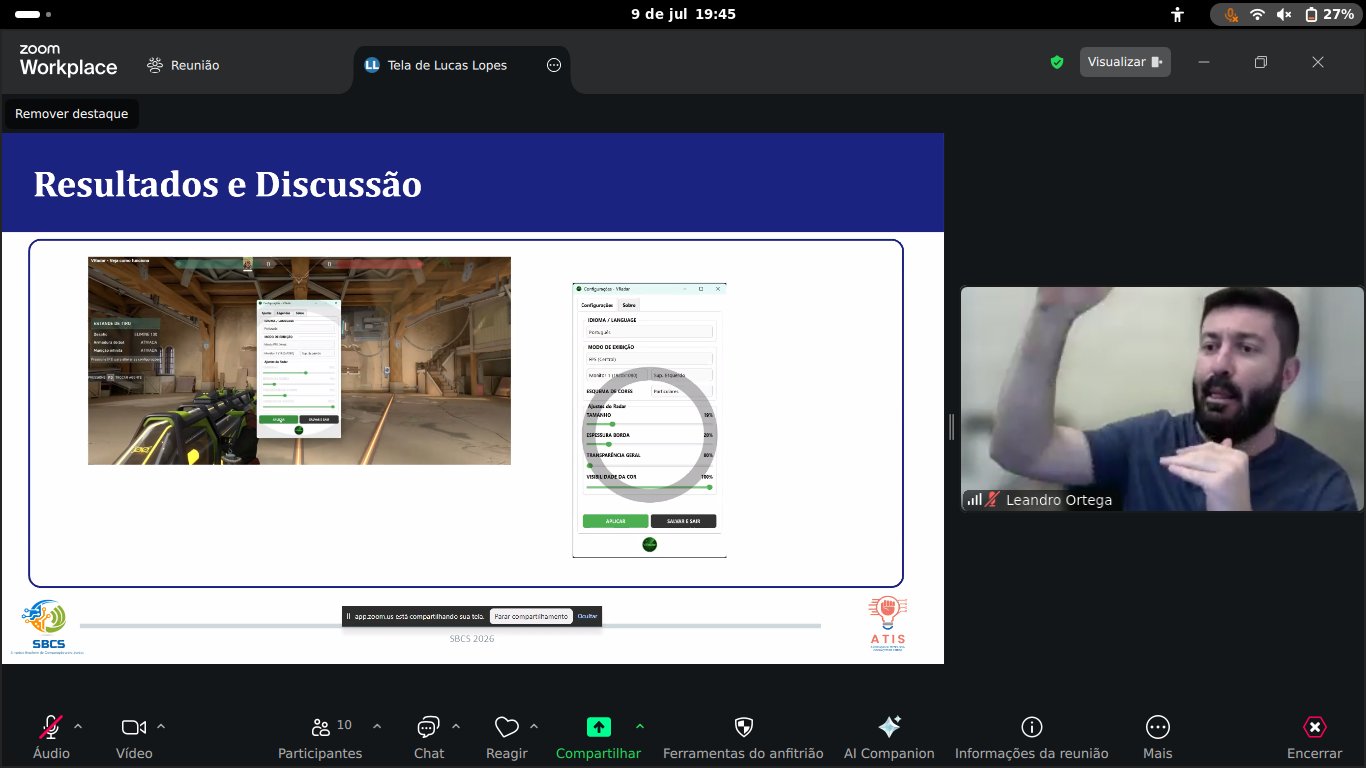Screen dimensions: 1366x768
Task: Click the green security shield icon
Action: pos(1057,62)
